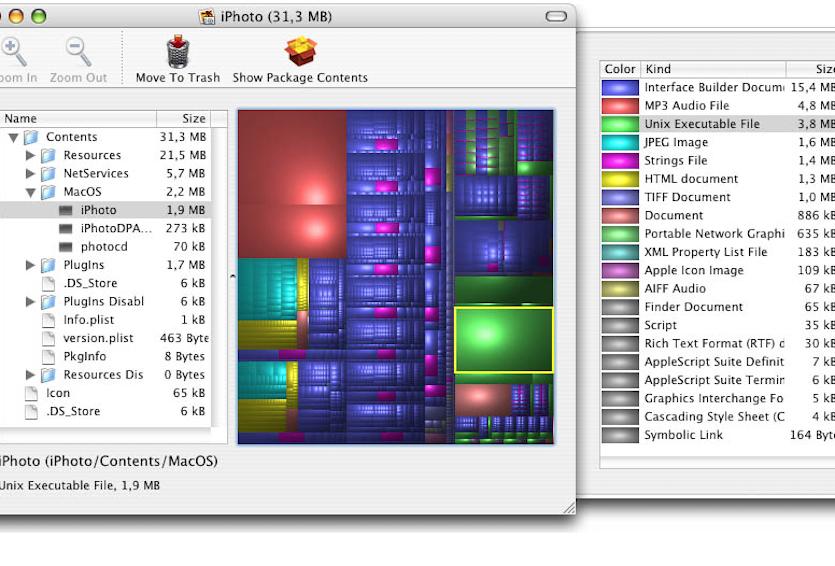Click the Interface Builder Document blue swatch
835x566 pixels.
[620, 87]
